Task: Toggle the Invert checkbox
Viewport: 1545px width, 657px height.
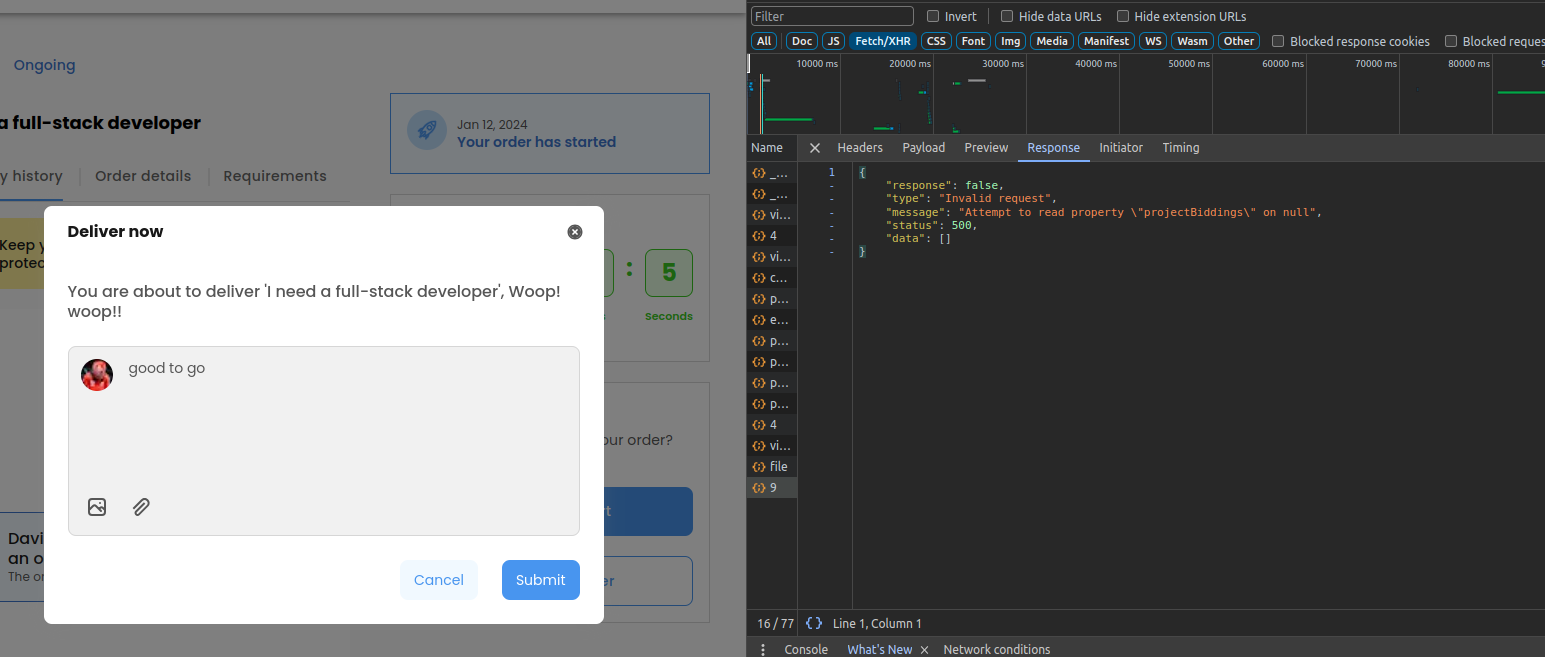Action: (x=933, y=16)
